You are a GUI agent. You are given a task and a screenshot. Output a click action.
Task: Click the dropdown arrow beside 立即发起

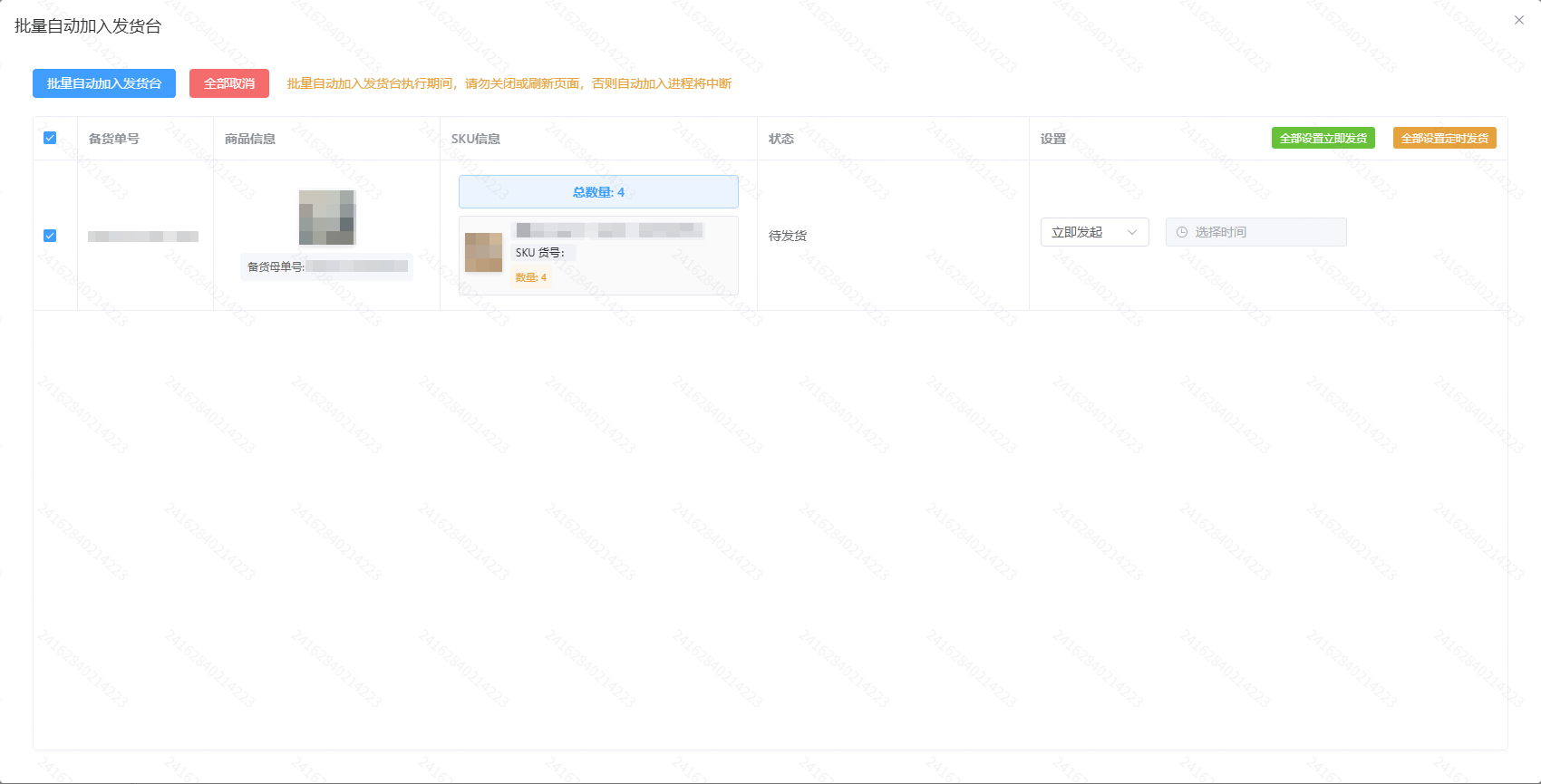(1132, 232)
